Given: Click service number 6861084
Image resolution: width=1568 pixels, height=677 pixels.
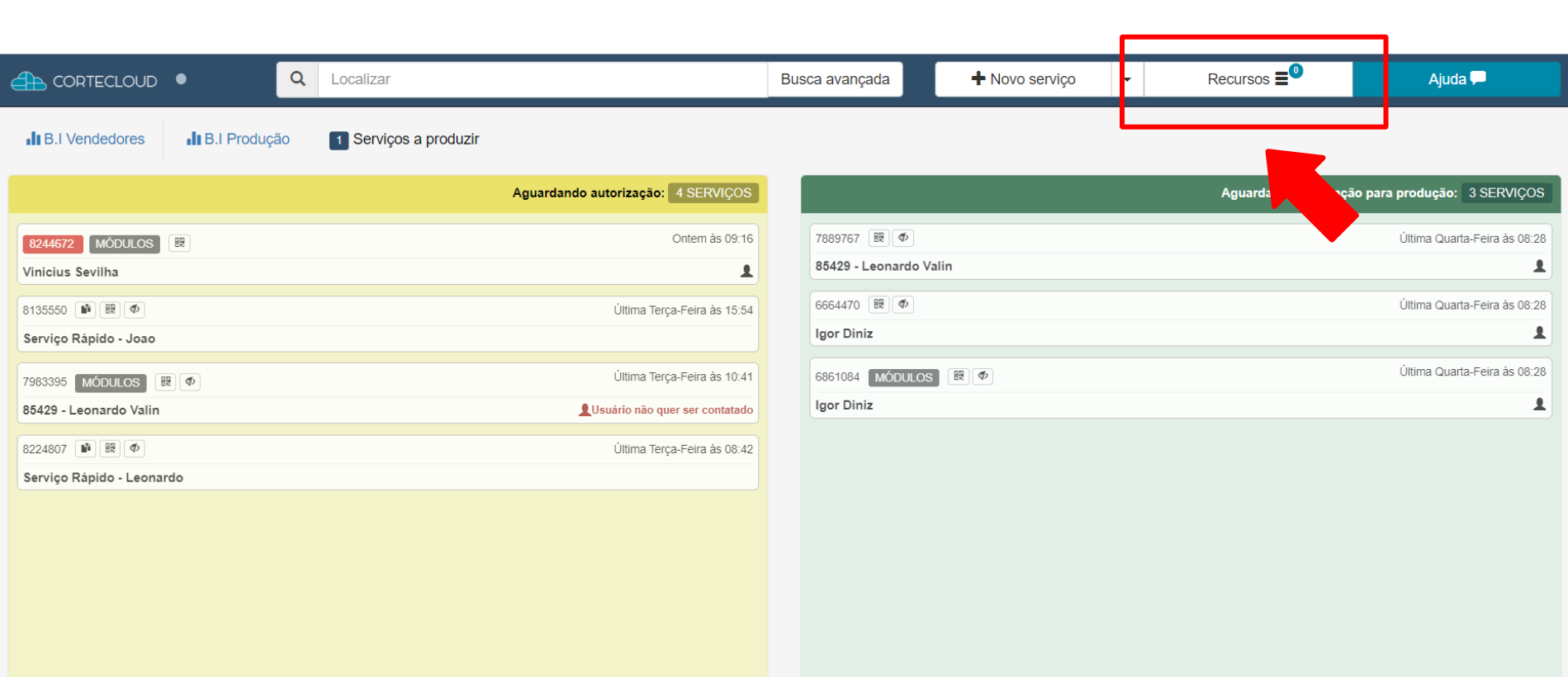Looking at the screenshot, I should pyautogui.click(x=837, y=377).
